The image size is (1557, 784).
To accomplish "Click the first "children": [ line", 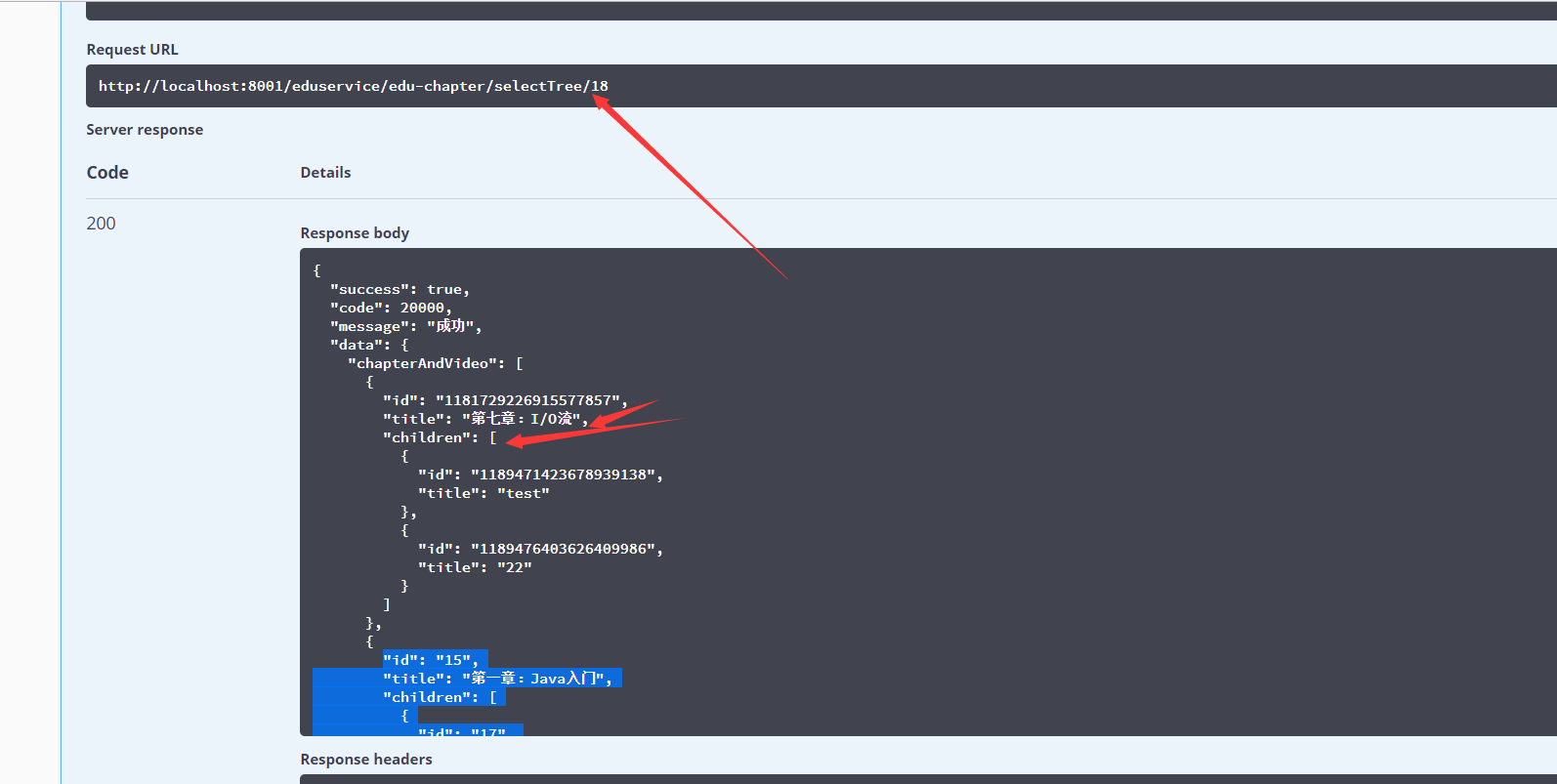I will point(440,437).
